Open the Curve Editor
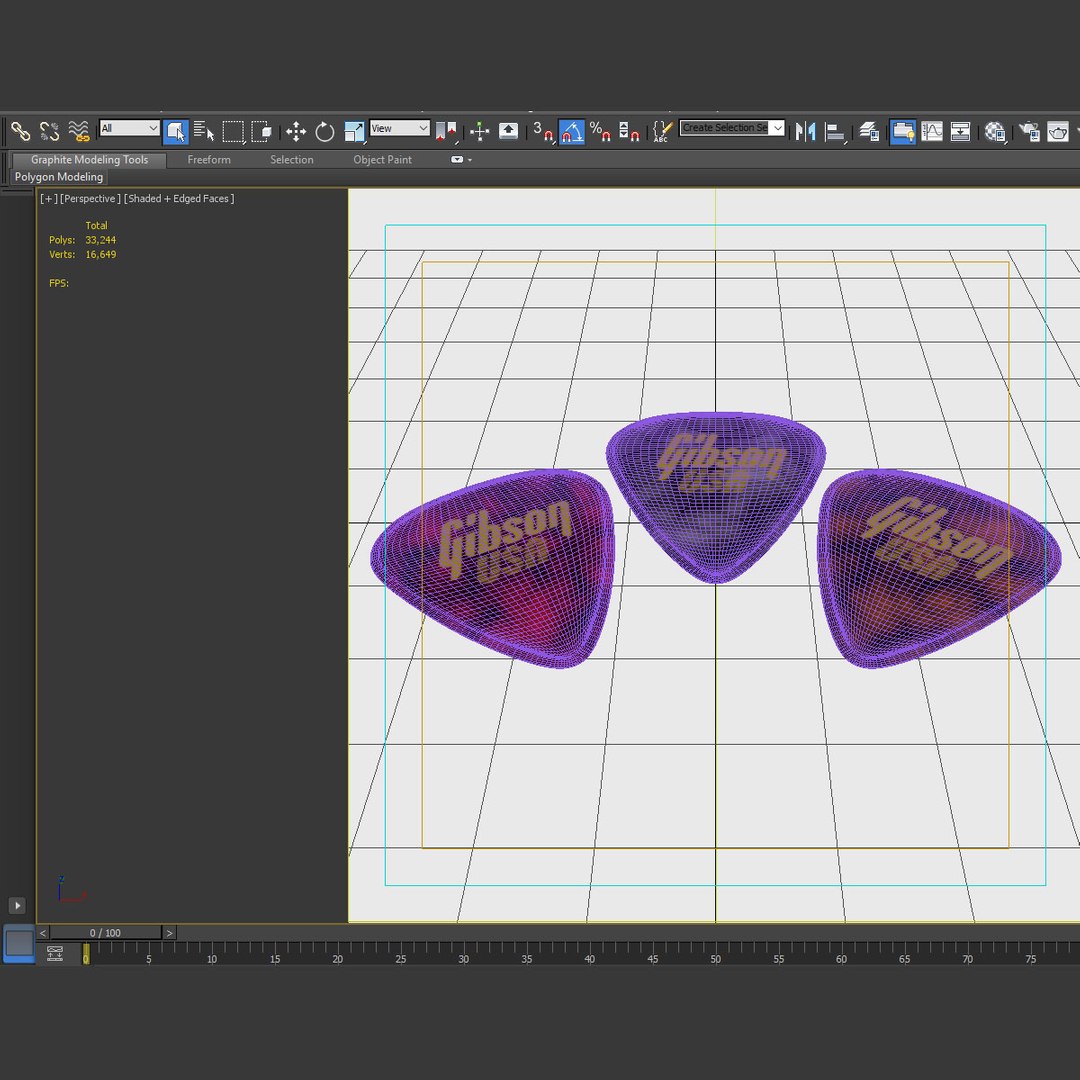The image size is (1080, 1080). [931, 131]
